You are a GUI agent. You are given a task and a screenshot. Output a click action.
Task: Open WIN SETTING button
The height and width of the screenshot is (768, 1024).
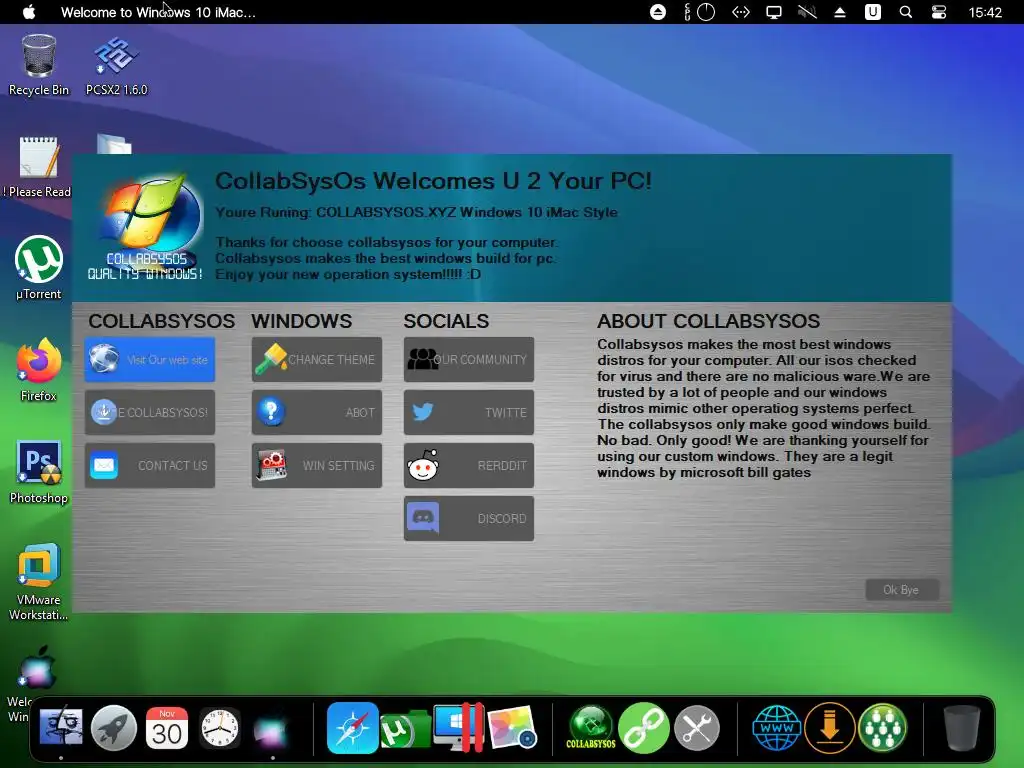click(317, 465)
